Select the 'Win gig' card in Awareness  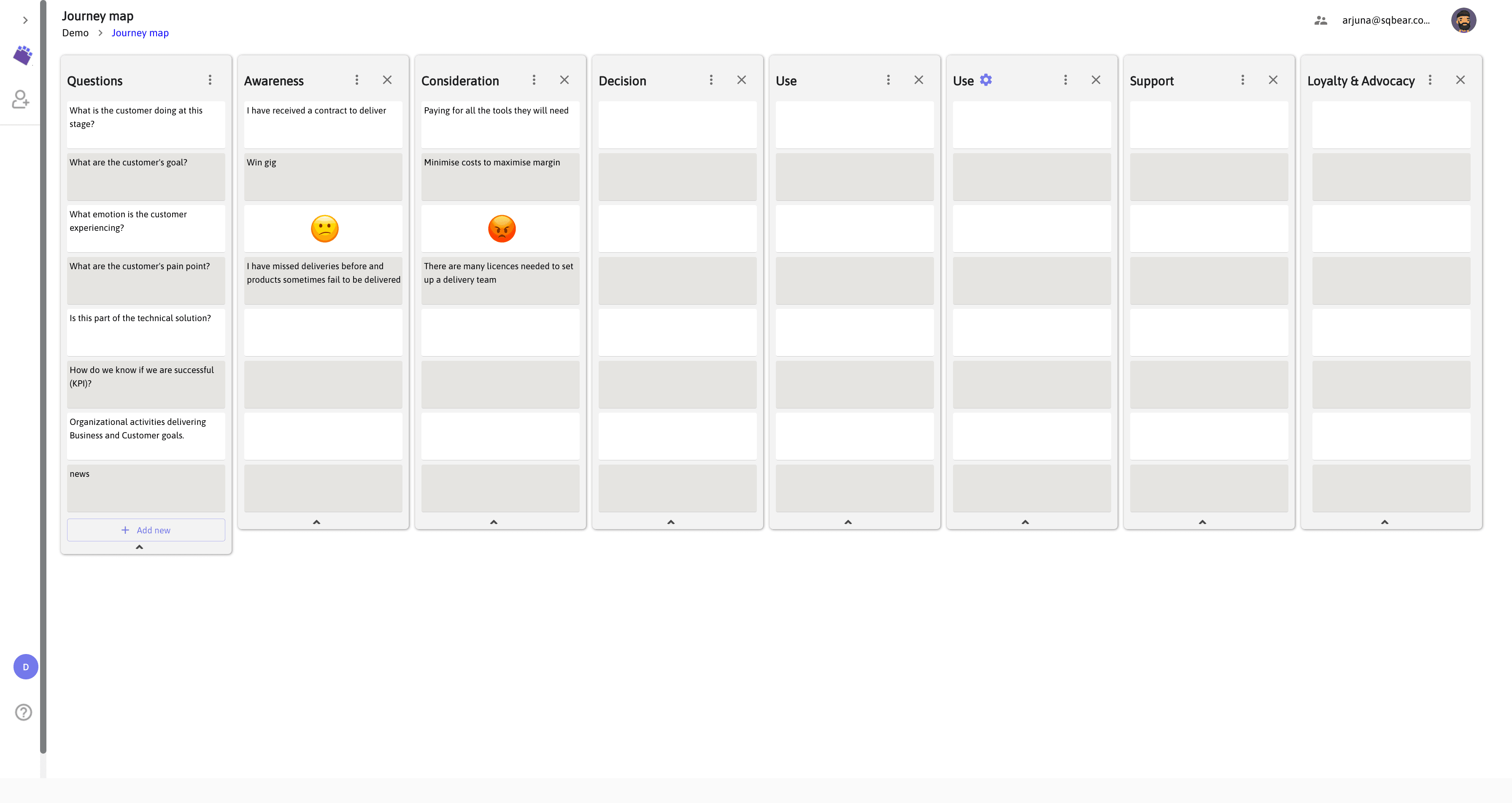[323, 177]
